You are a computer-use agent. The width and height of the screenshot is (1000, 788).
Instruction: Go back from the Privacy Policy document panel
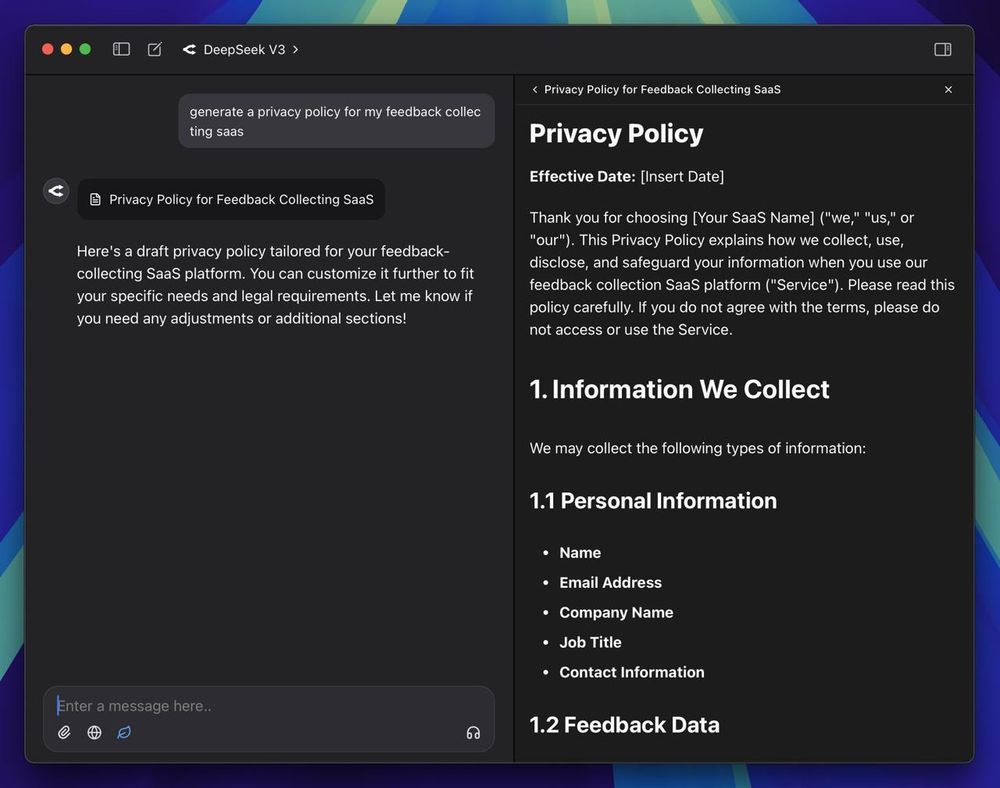(x=535, y=89)
